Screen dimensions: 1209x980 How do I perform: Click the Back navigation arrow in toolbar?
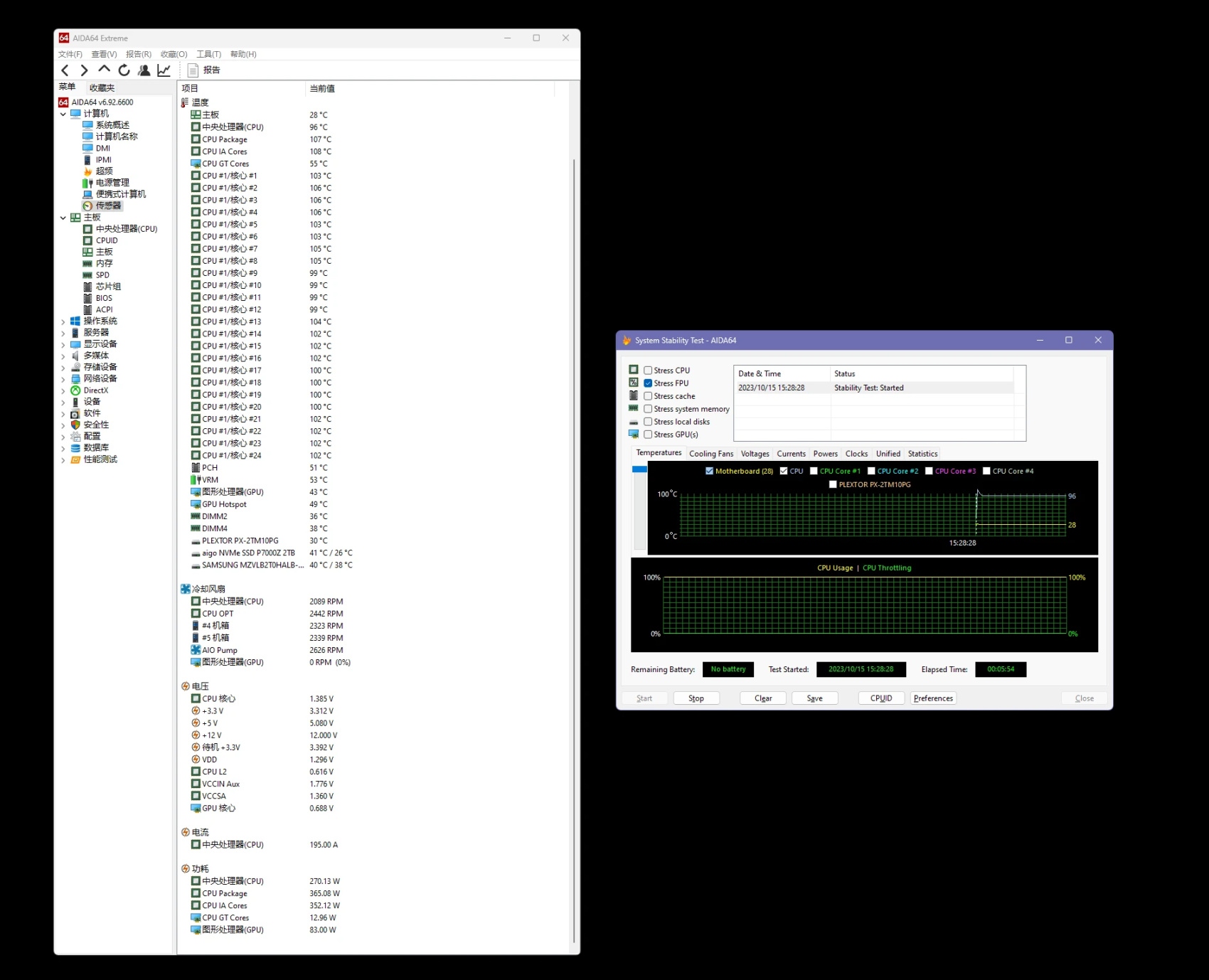(x=65, y=70)
